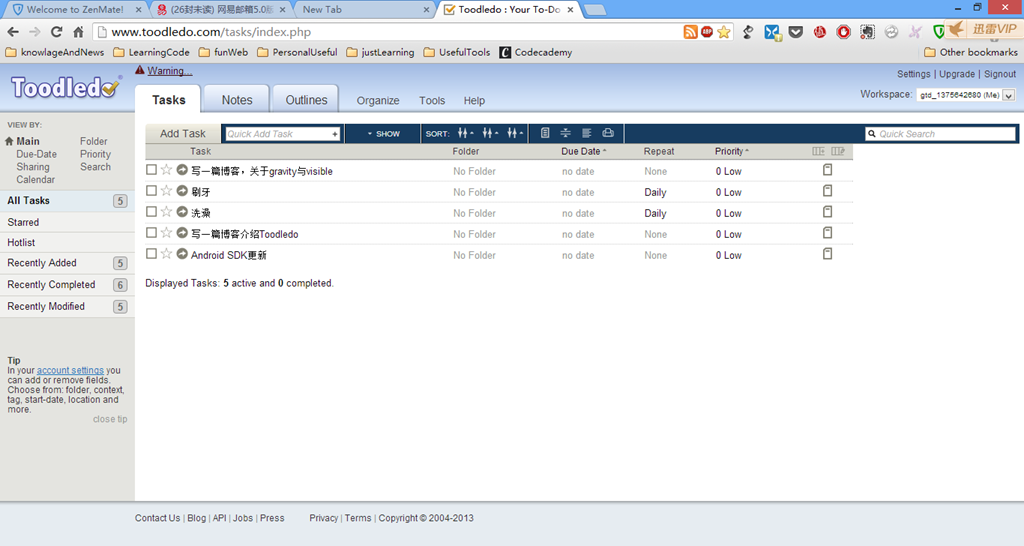This screenshot has width=1024, height=546.
Task: Expand the Quick Add Task plus options
Action: coord(334,134)
